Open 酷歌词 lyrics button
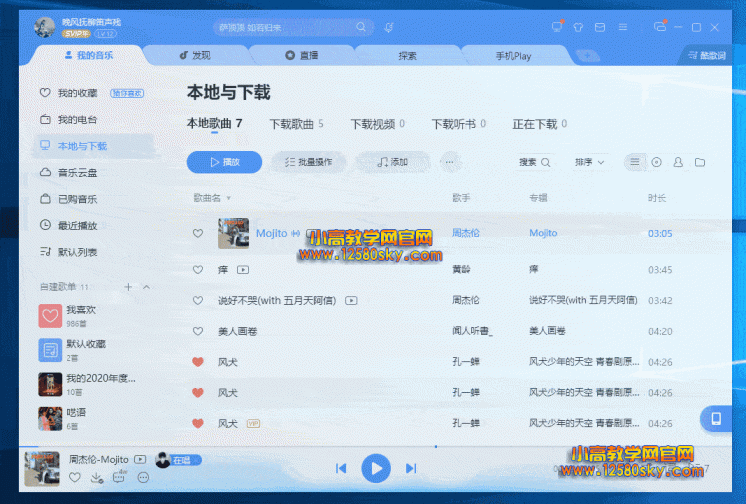This screenshot has height=504, width=746. [707, 56]
